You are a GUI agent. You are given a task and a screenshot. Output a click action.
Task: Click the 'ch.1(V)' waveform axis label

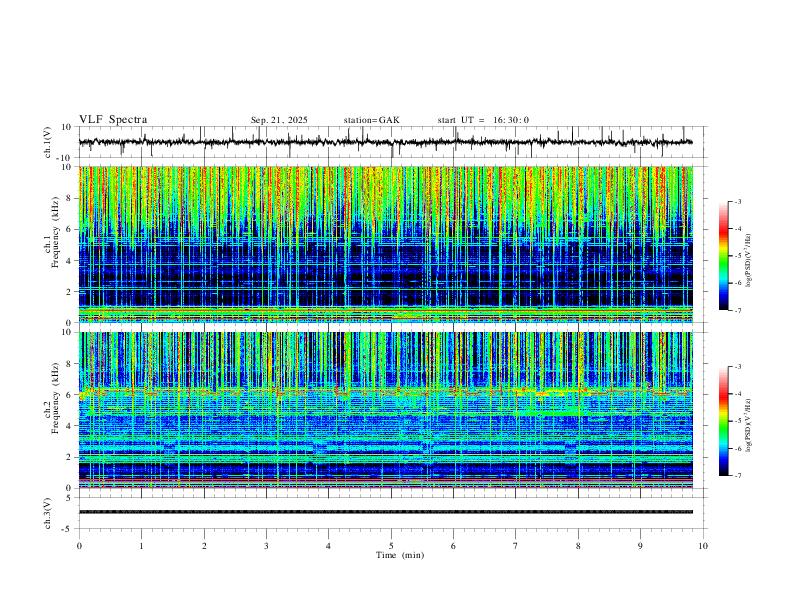tap(48, 142)
